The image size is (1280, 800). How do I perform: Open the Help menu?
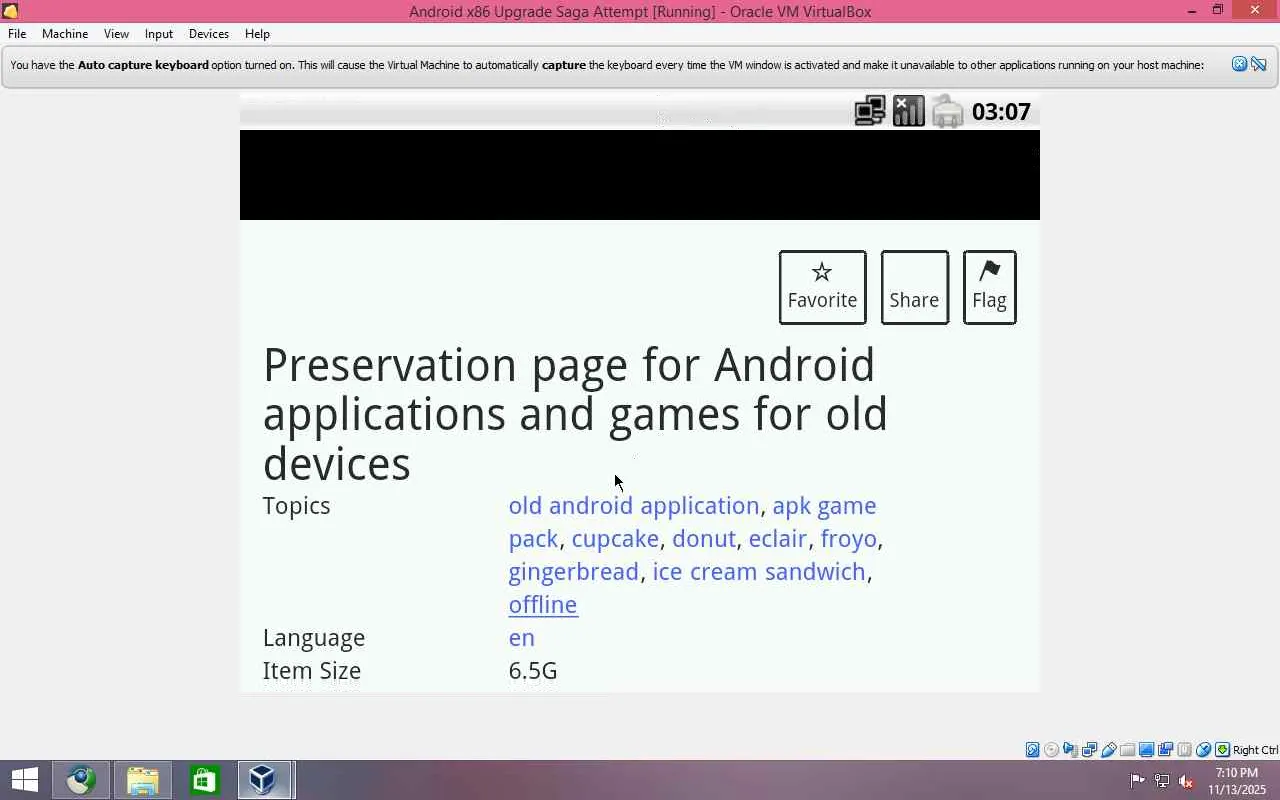pos(257,33)
